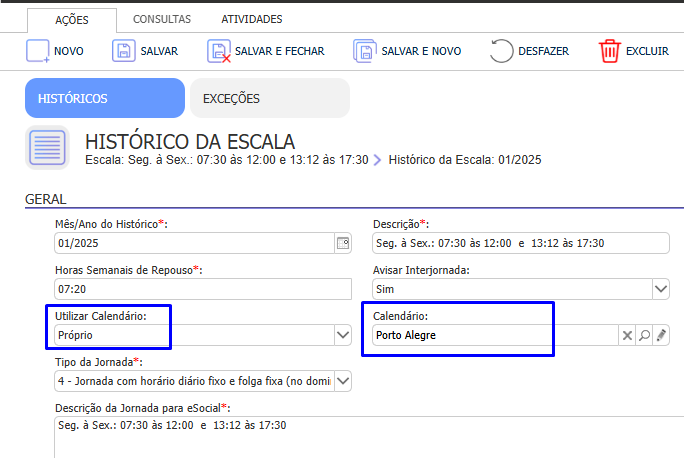
Task: Expand the Tipo da Jornada dropdown
Action: pyautogui.click(x=343, y=381)
